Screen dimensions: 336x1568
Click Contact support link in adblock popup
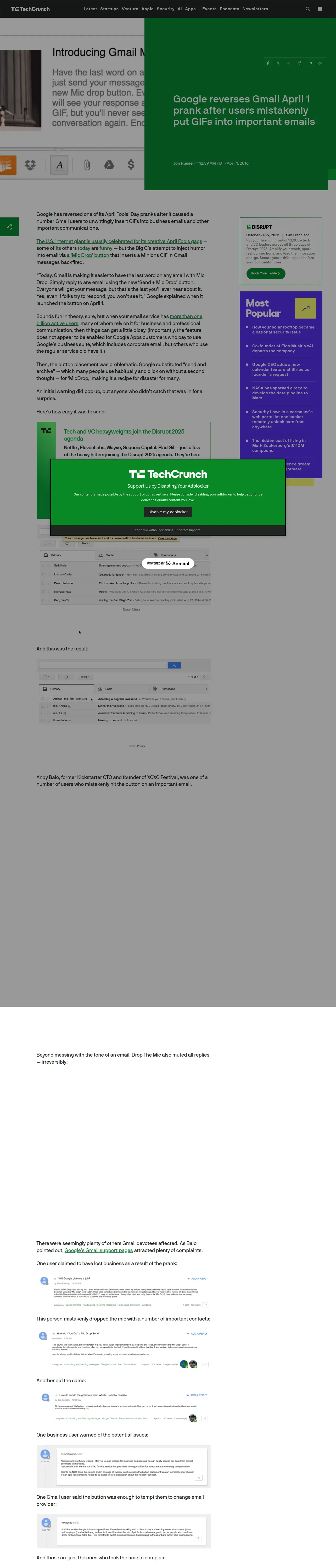188,530
